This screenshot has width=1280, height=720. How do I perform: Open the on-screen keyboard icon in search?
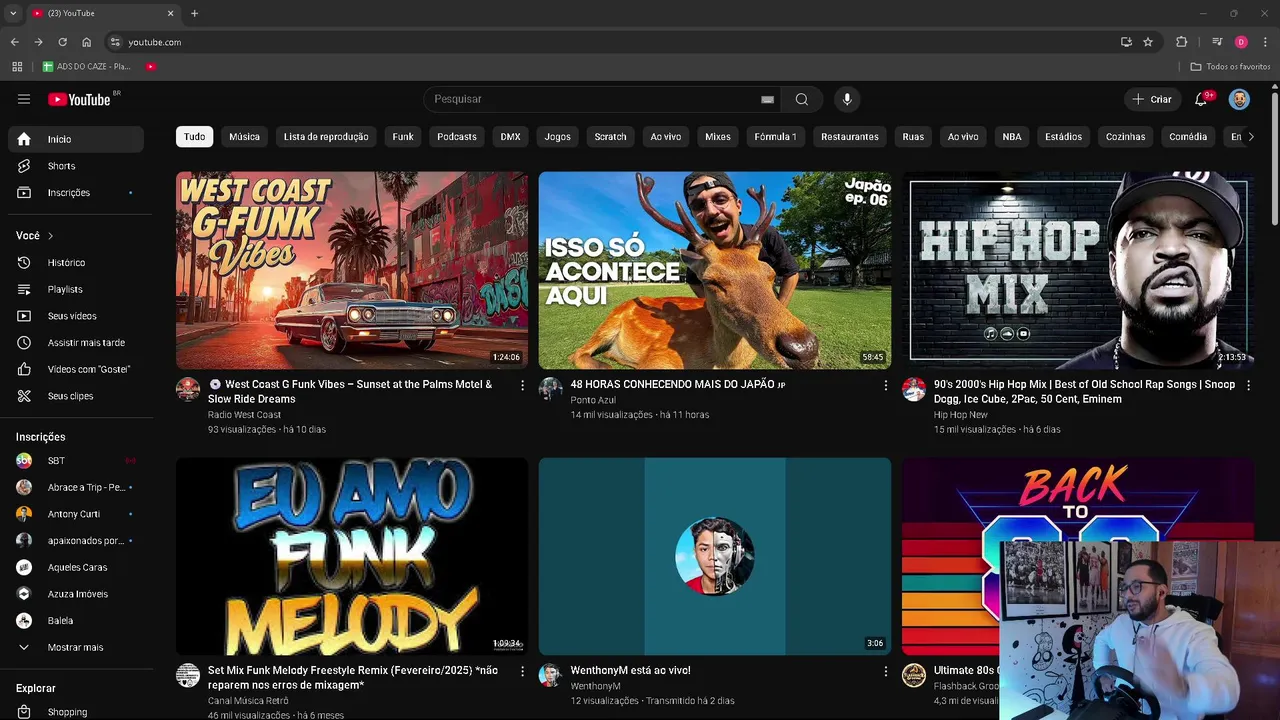767,100
